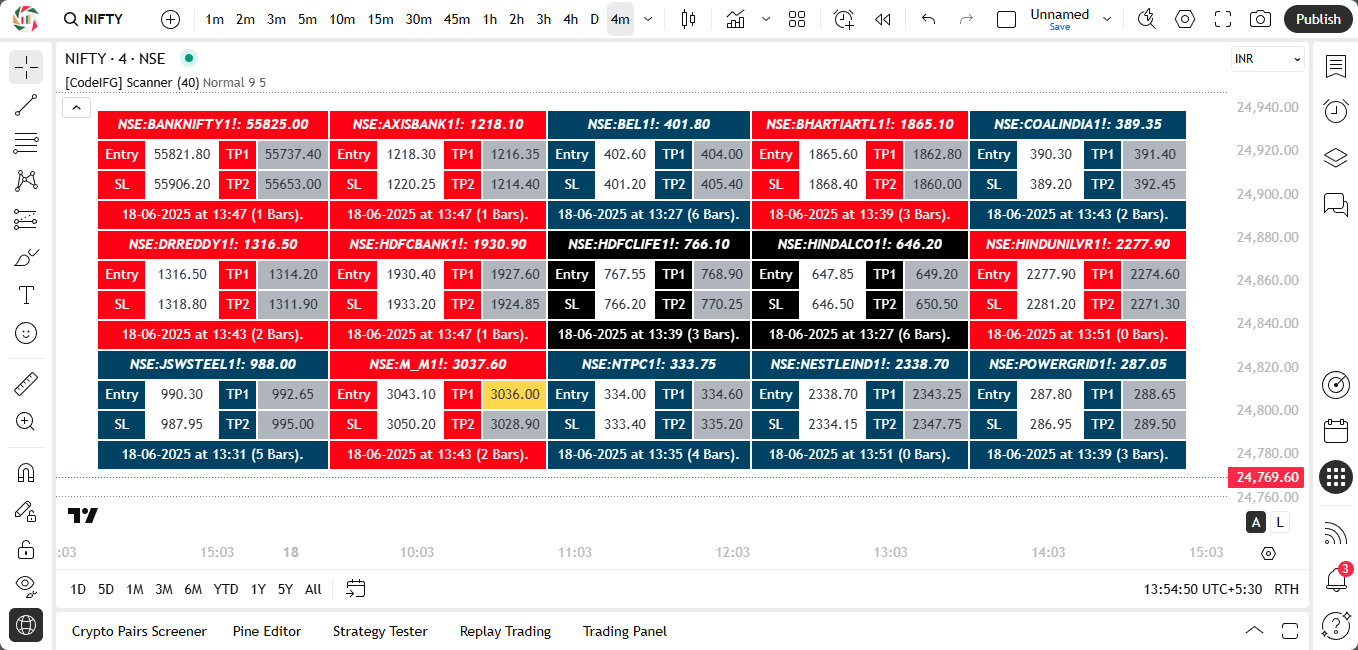Select the brush drawing tool

26,257
